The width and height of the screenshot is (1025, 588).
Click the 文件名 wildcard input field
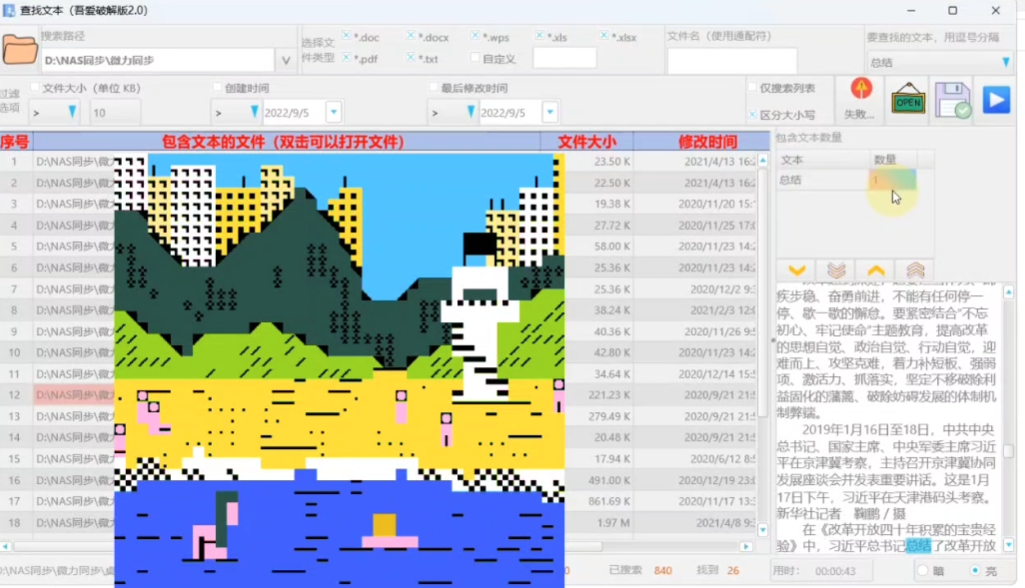732,60
